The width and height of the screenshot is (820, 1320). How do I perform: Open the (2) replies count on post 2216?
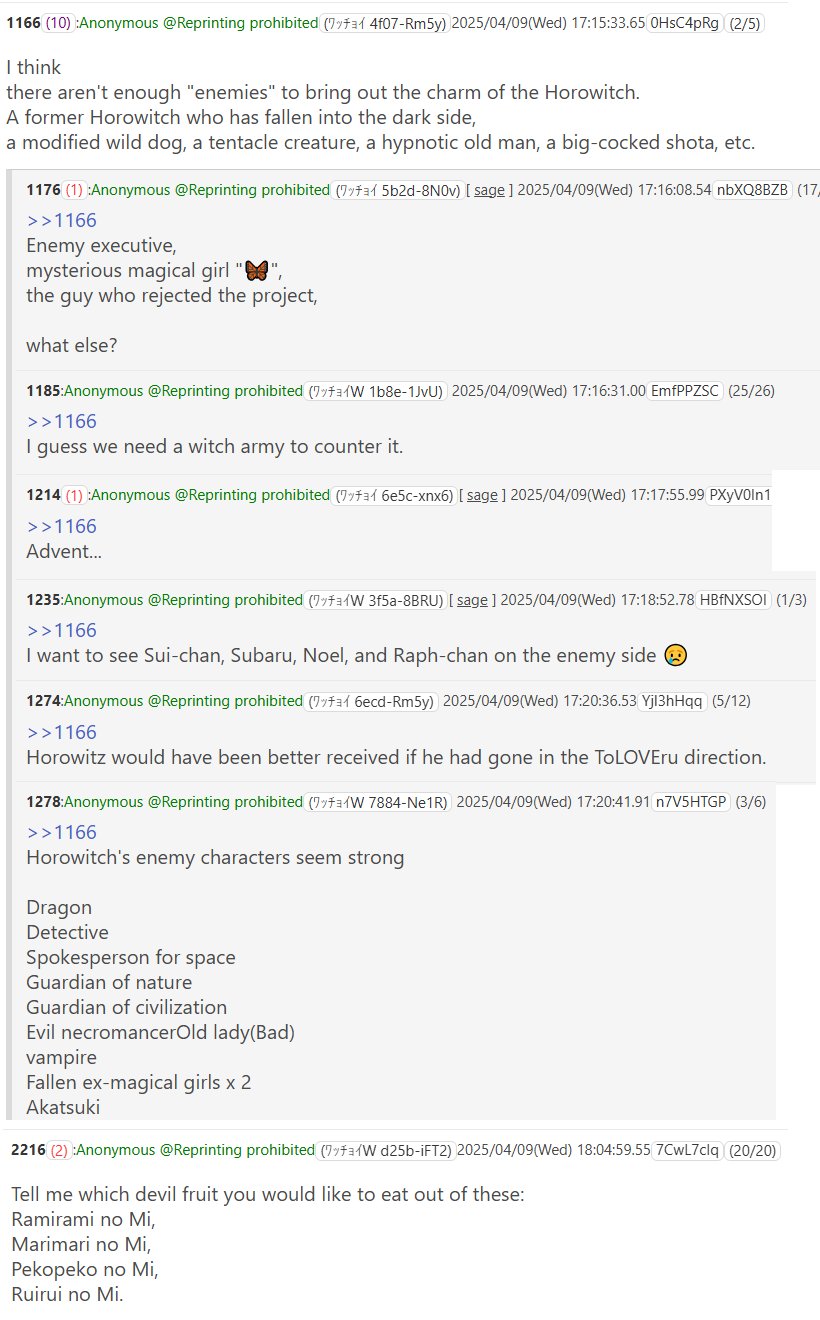click(x=59, y=1151)
